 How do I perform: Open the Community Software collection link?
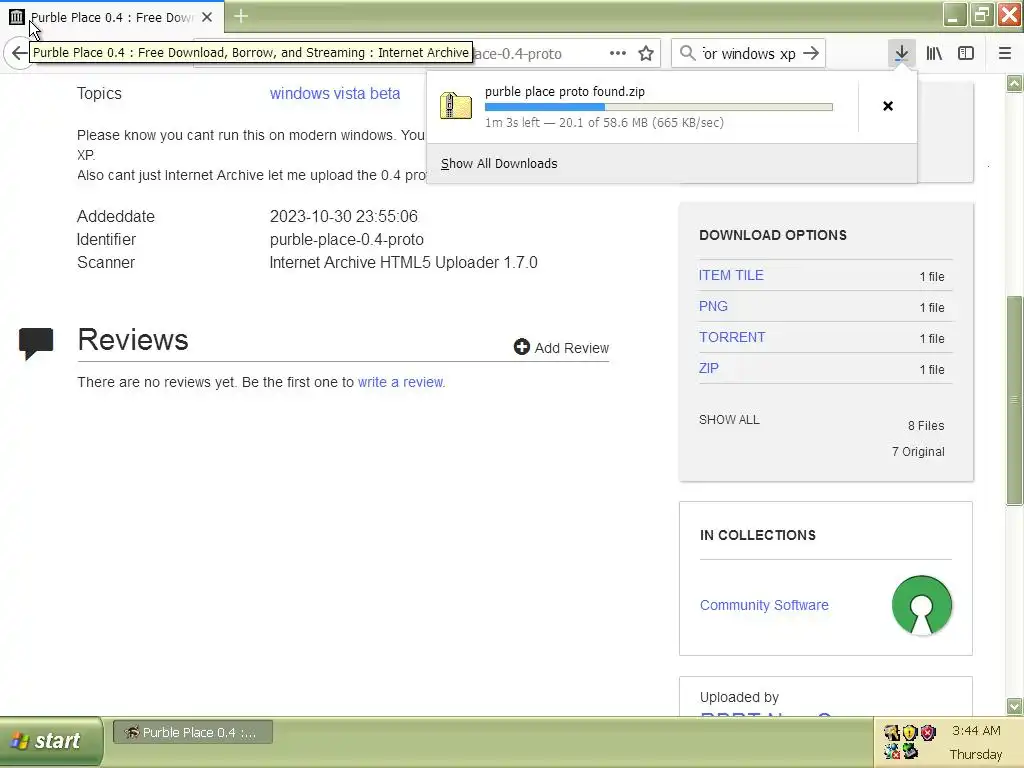[x=764, y=605]
